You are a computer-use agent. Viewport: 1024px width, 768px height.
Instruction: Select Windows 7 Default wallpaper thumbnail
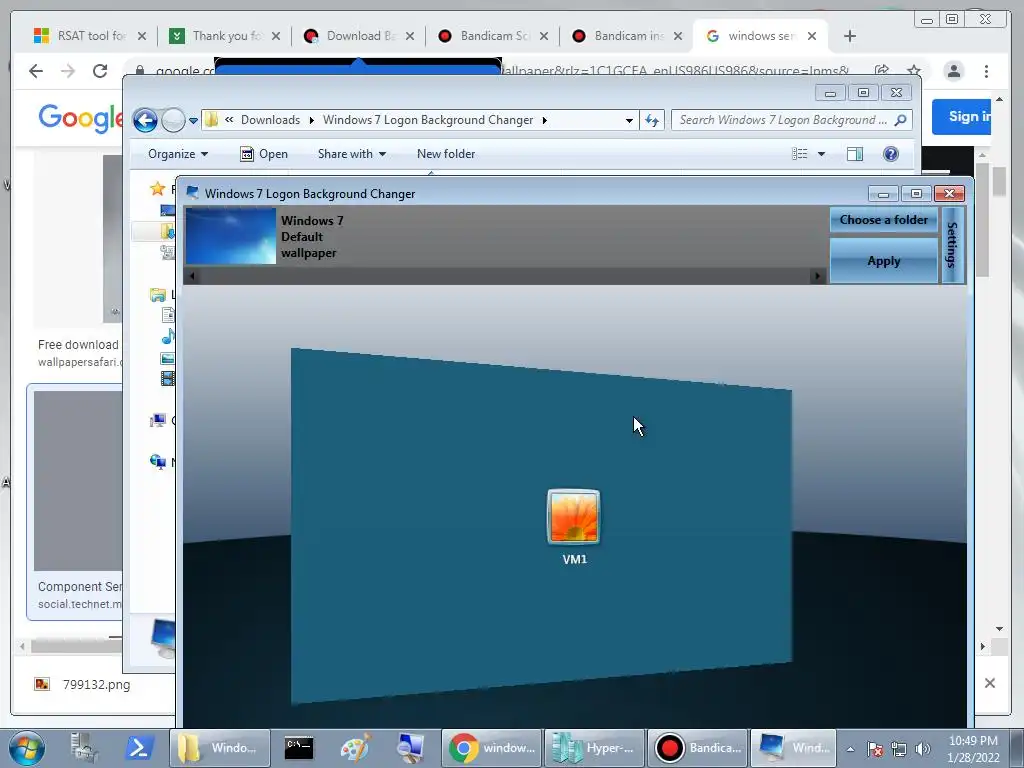coord(231,236)
